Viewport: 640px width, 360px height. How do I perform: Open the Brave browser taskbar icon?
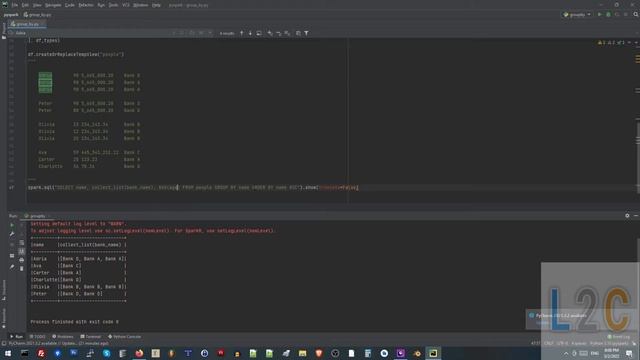[319, 353]
